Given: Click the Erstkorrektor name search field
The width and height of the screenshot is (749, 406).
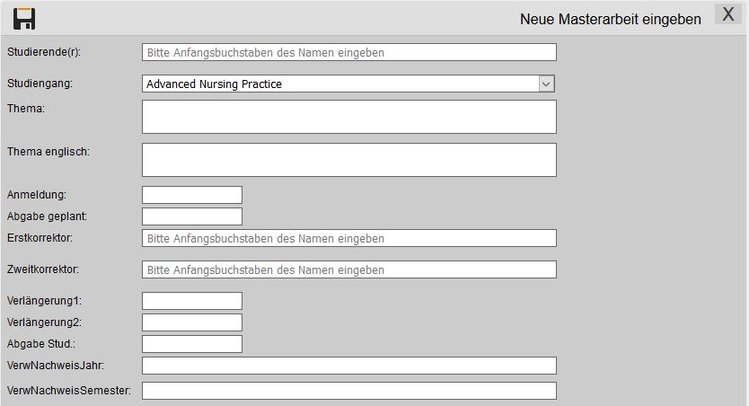Looking at the screenshot, I should click(349, 238).
